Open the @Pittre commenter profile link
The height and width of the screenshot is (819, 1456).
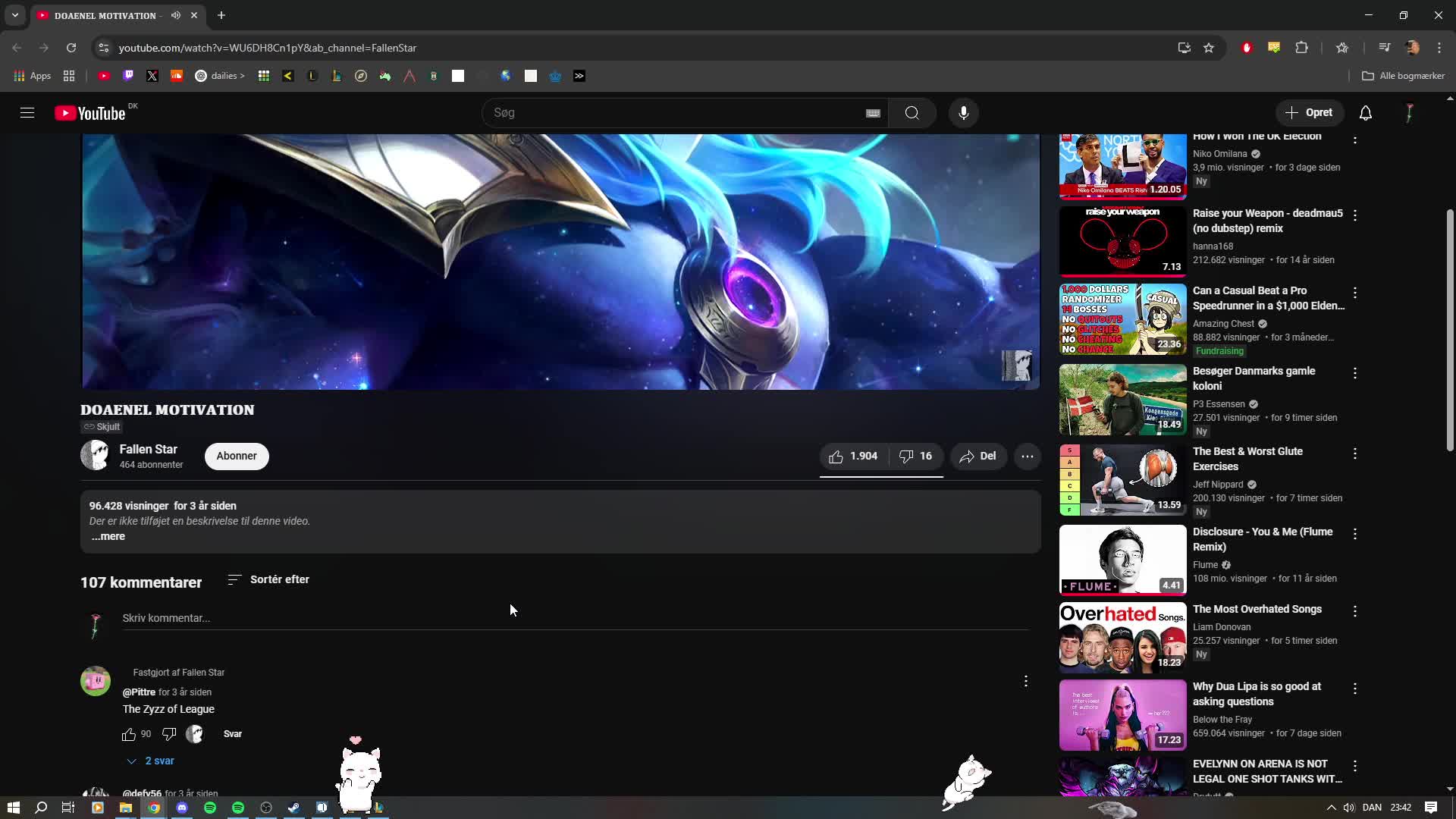tap(139, 692)
